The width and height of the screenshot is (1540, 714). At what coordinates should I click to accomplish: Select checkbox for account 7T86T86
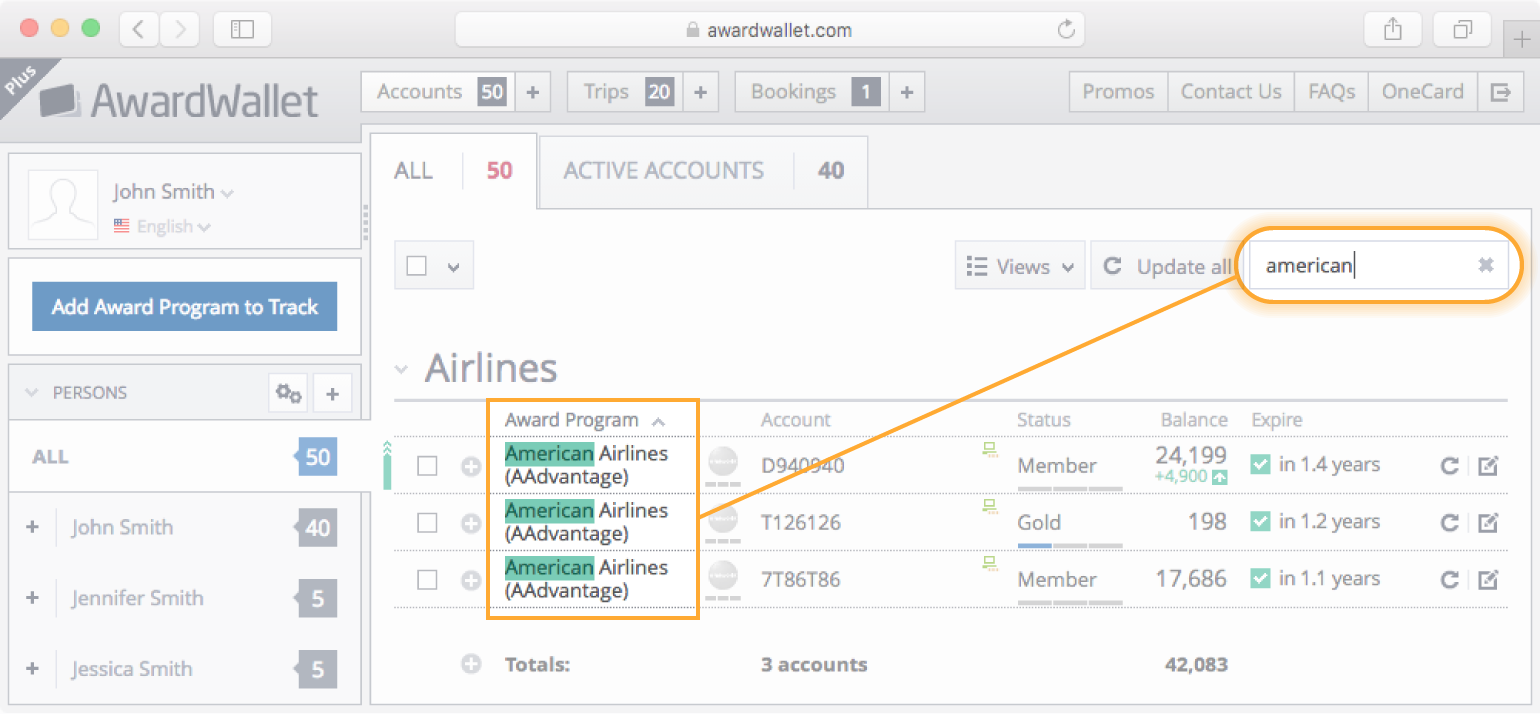(427, 580)
